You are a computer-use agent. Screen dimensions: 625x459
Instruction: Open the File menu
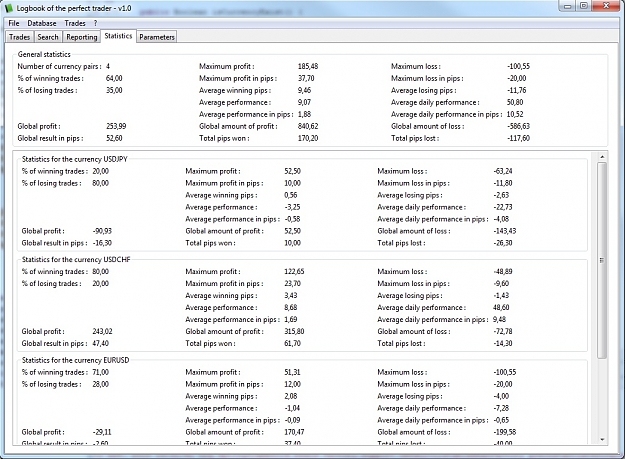pyautogui.click(x=14, y=23)
